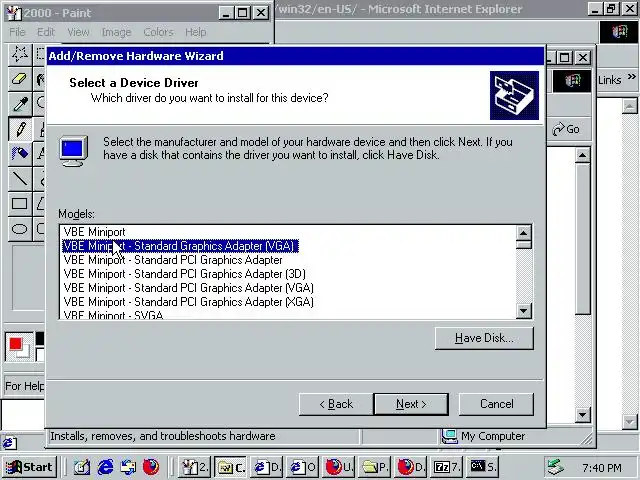Switch to the folder taskbar button labeled P
The height and width of the screenshot is (480, 640).
375,467
